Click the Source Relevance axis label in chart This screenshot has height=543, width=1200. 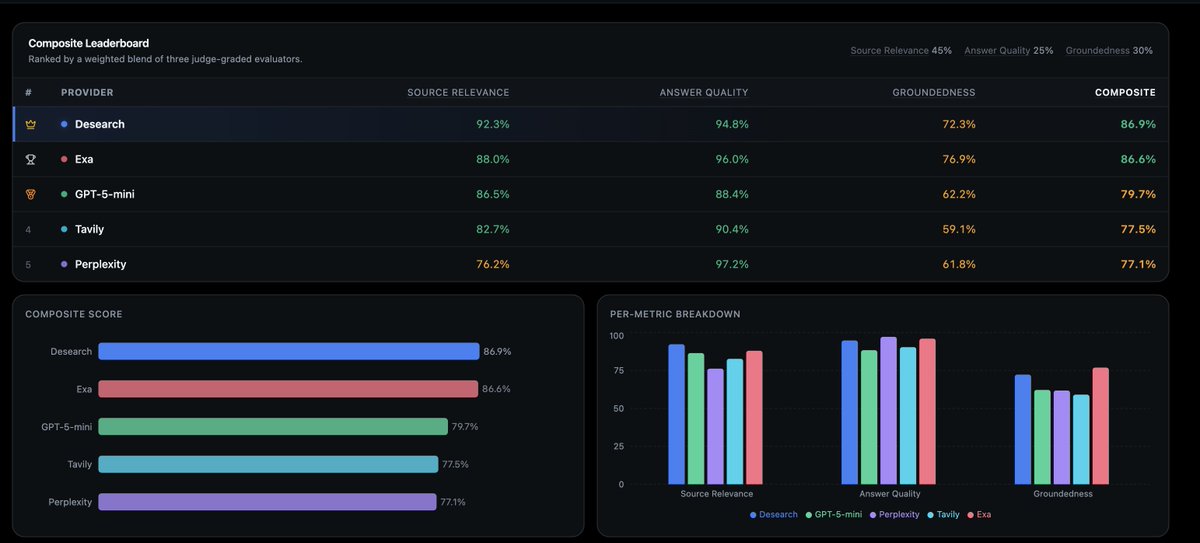716,494
